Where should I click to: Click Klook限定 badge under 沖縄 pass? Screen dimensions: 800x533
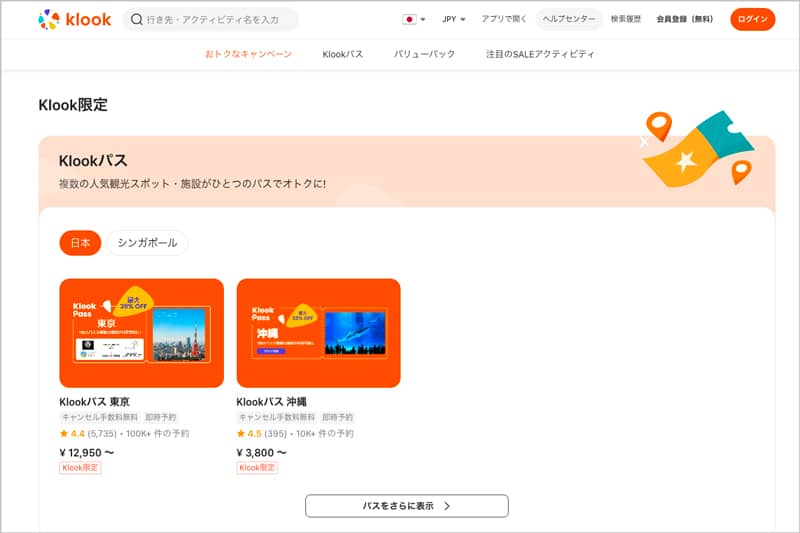pos(257,468)
